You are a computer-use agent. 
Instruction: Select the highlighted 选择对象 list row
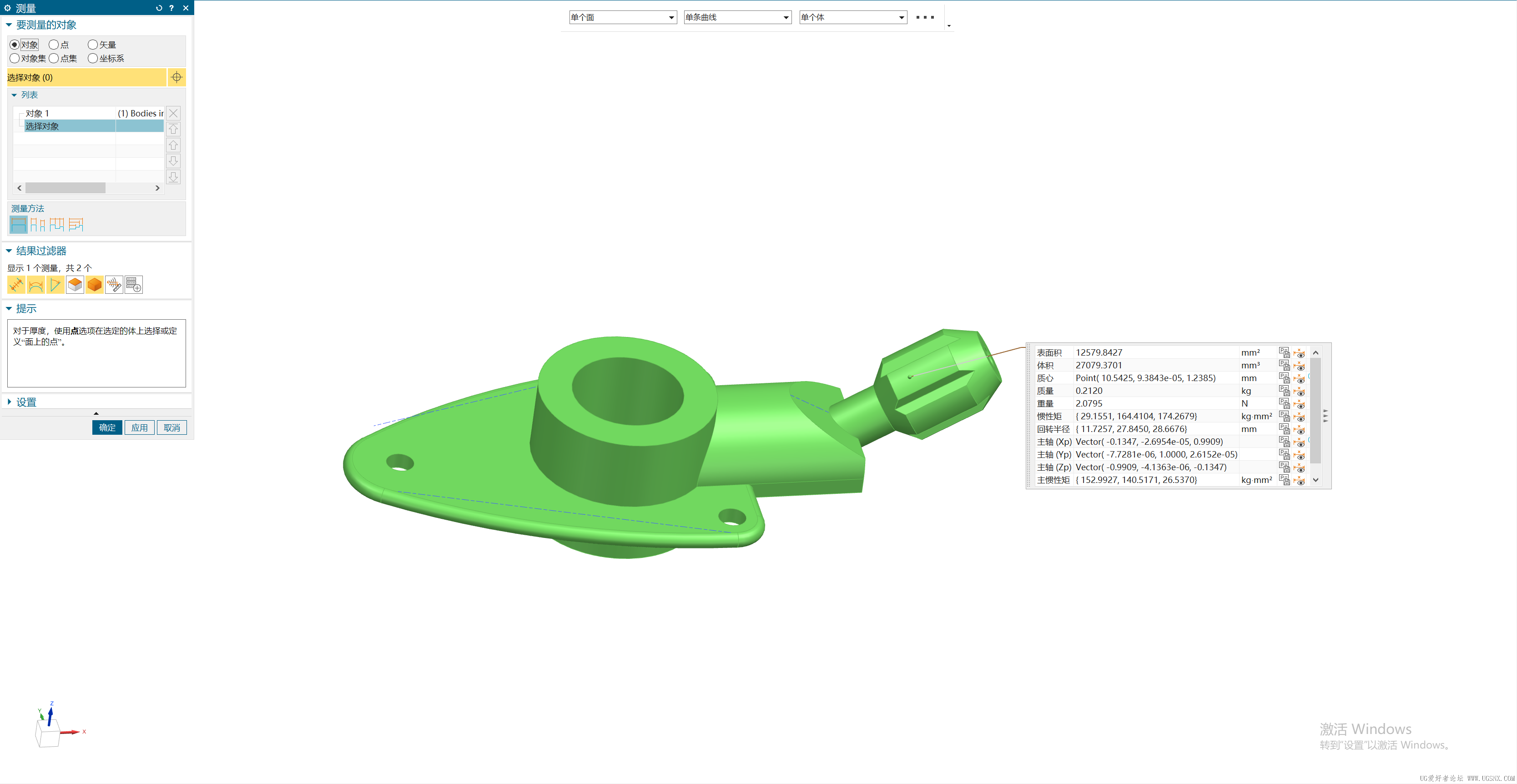click(94, 126)
